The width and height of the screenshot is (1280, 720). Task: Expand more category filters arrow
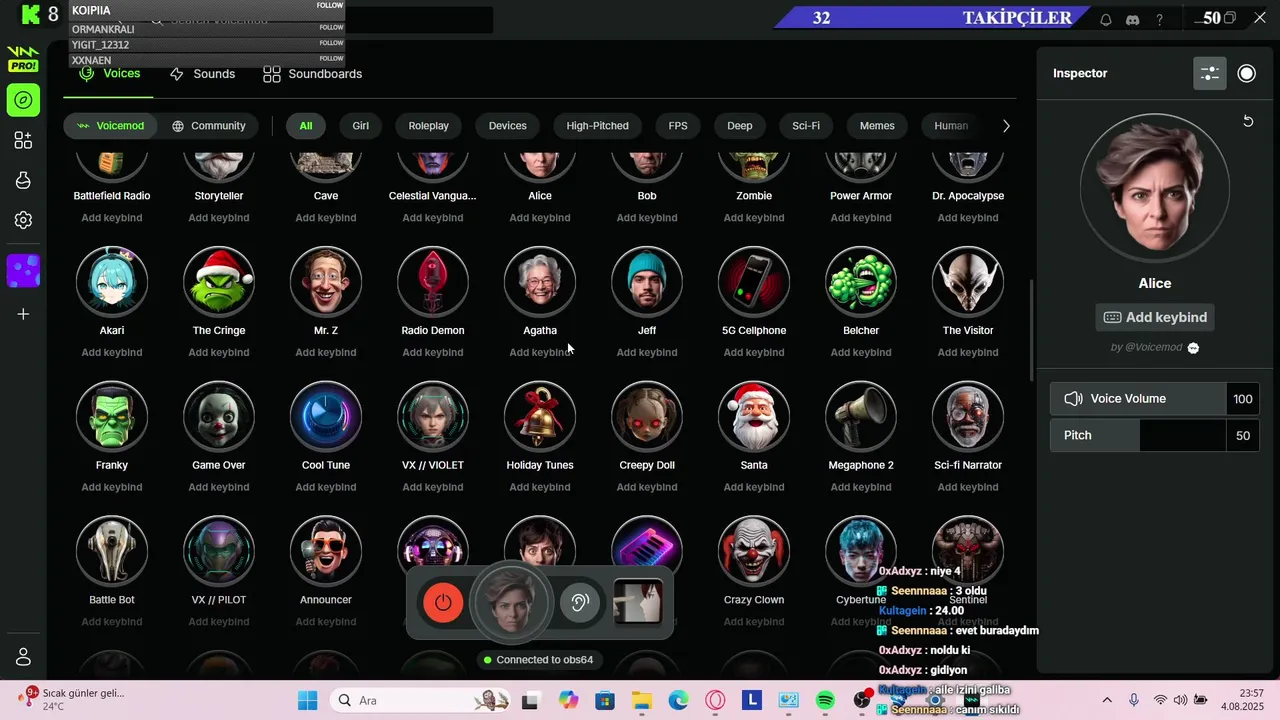(x=1006, y=126)
